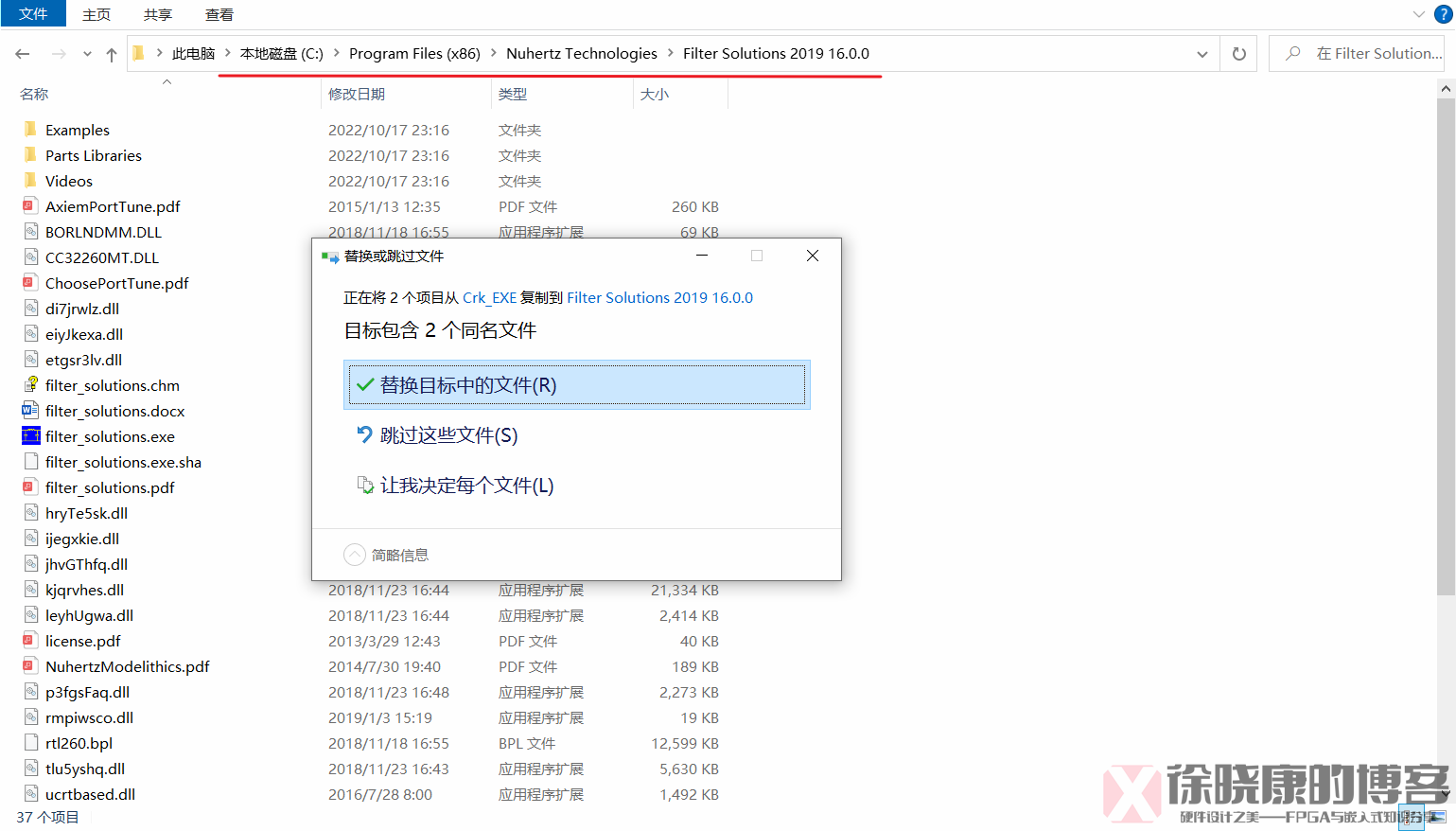The height and width of the screenshot is (831, 1456).
Task: Expand chevron after 此电脑 breadcrumb
Action: [228, 54]
